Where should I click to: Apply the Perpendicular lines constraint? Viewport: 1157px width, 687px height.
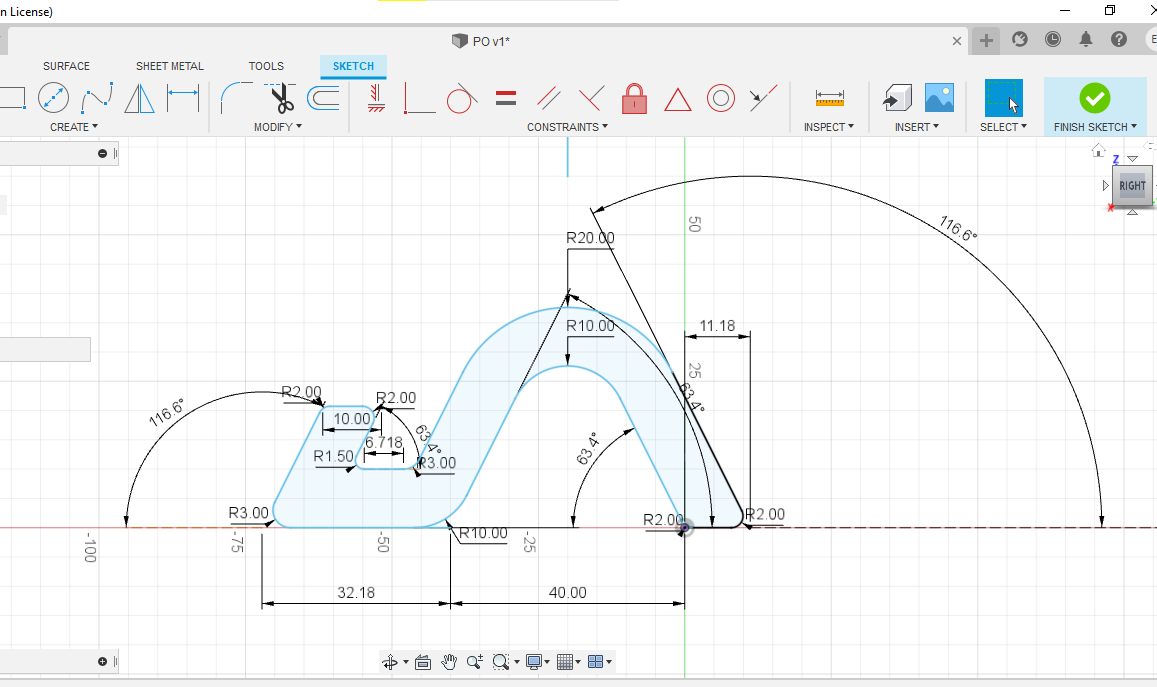click(x=591, y=98)
